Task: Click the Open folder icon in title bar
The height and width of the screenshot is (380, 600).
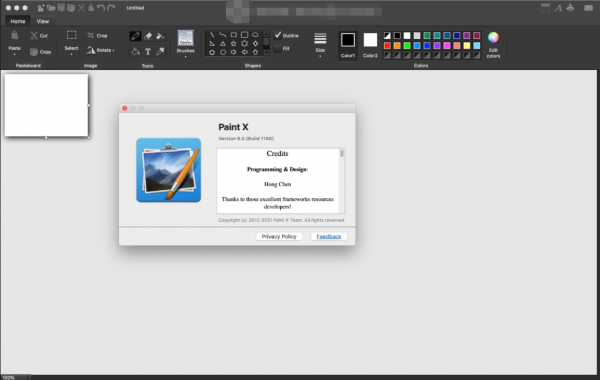Action: tap(51, 8)
